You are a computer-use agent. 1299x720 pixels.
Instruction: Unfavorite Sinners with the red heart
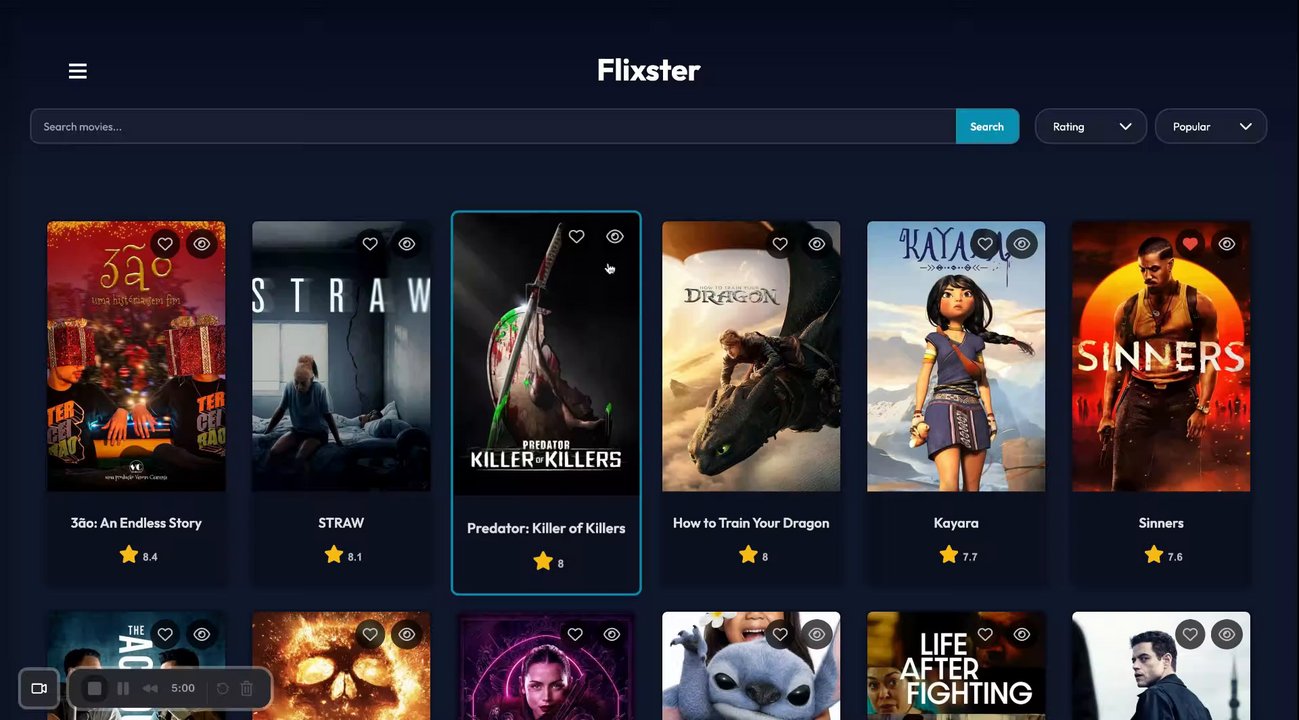[x=1190, y=244]
